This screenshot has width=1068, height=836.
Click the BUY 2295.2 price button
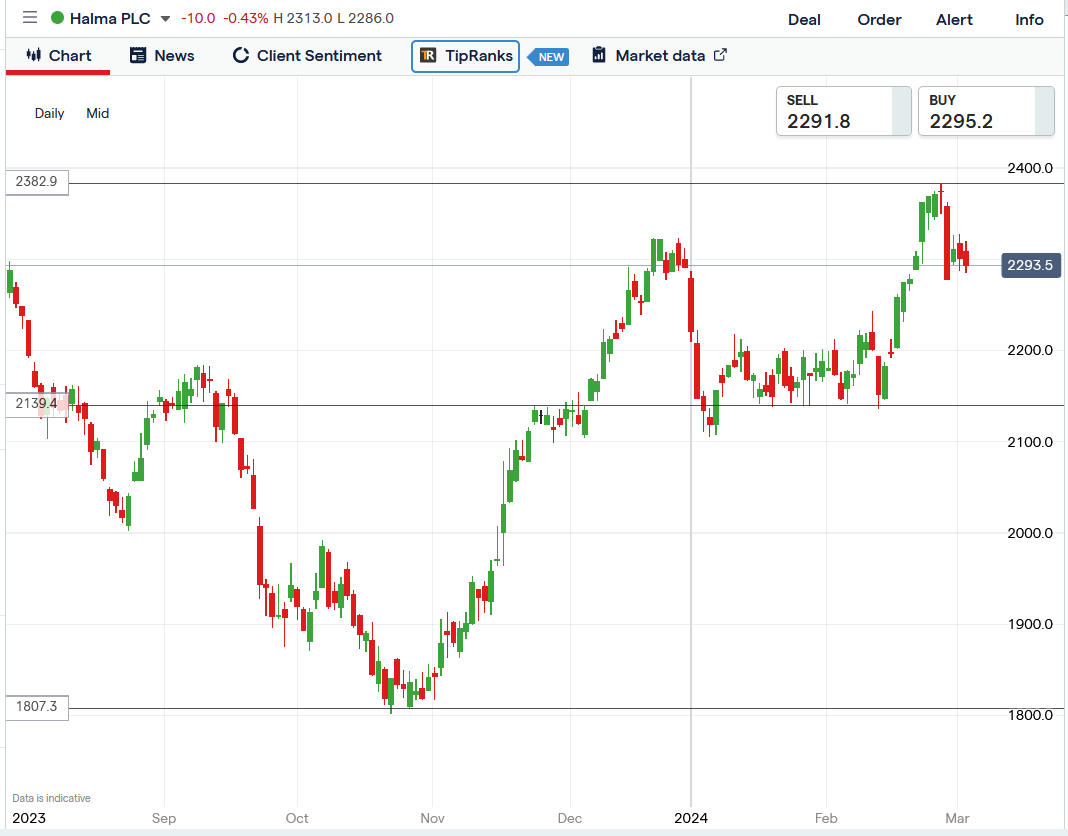[986, 111]
